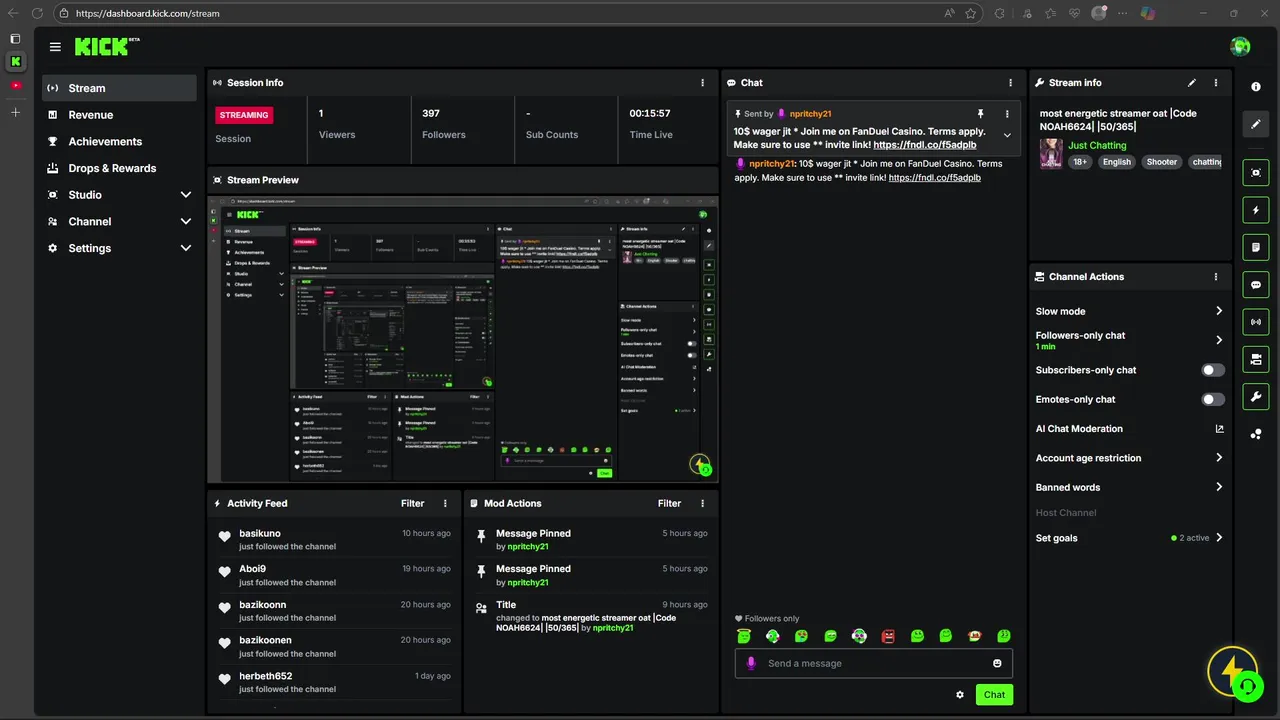Collapse the pinned message chevron
The width and height of the screenshot is (1280, 720).
pos(1007,136)
